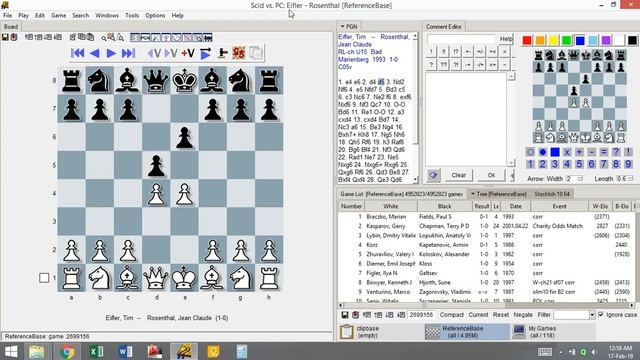640x360 pixels.
Task: Insert '??' blunder annotation
Action: coord(444,65)
